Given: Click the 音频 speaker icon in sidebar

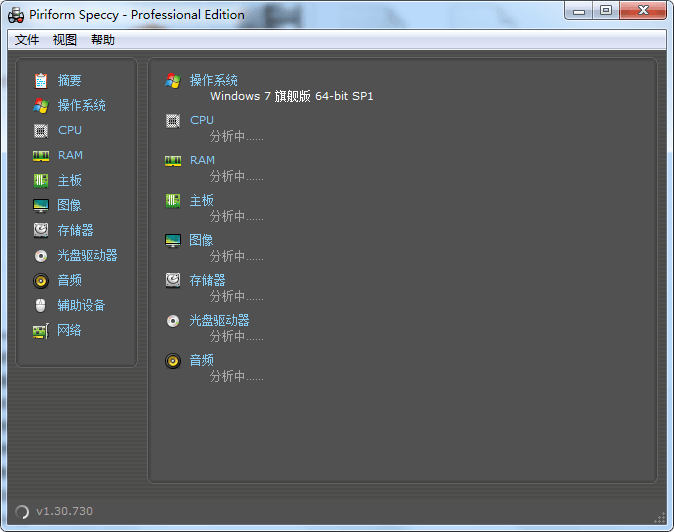Looking at the screenshot, I should coord(41,280).
